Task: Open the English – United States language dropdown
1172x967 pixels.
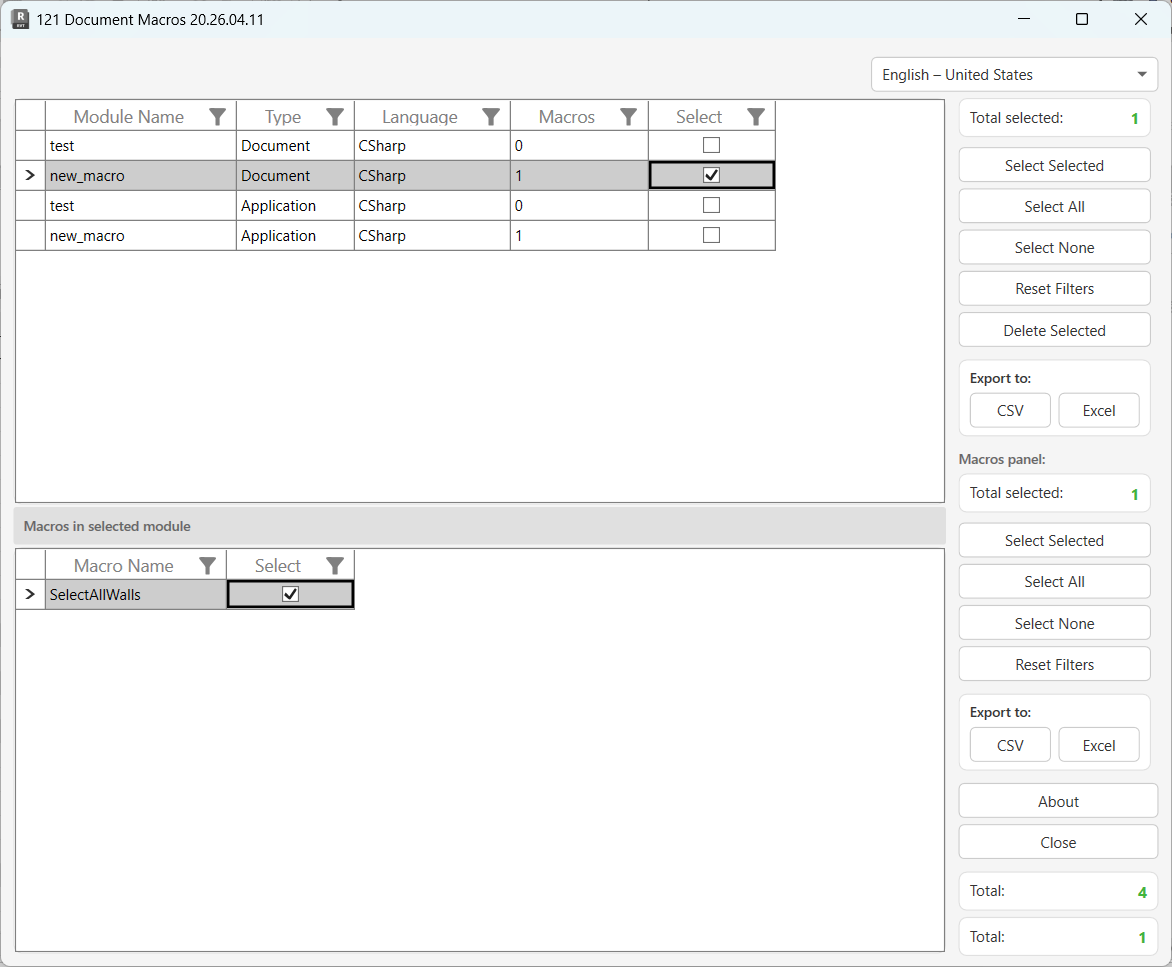Action: point(1013,74)
